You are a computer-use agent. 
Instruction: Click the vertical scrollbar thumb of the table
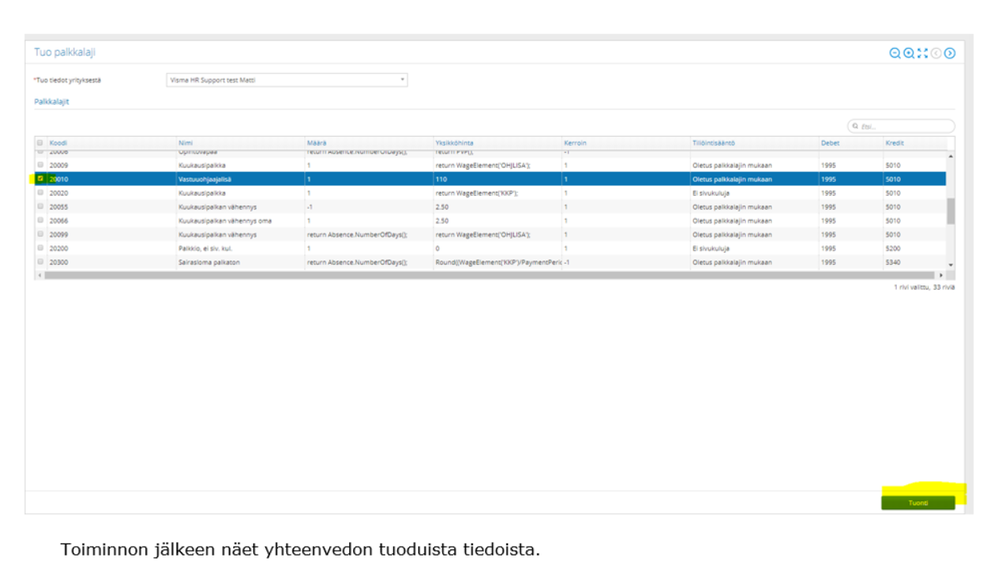(x=951, y=211)
